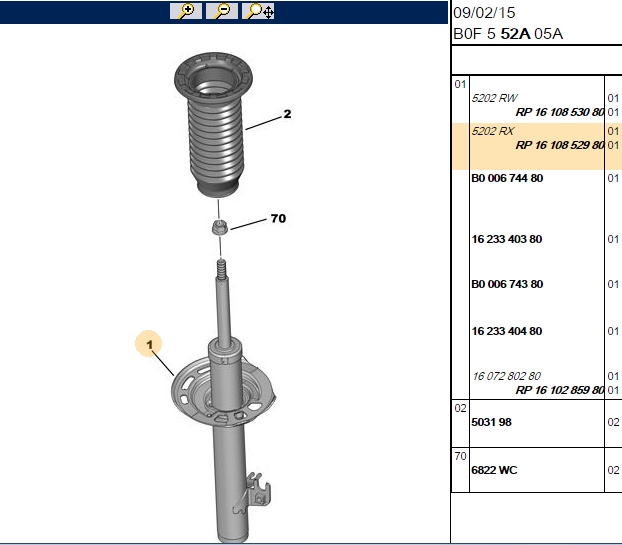Select part RP 16 102 859 80
622x545 pixels.
(560, 390)
